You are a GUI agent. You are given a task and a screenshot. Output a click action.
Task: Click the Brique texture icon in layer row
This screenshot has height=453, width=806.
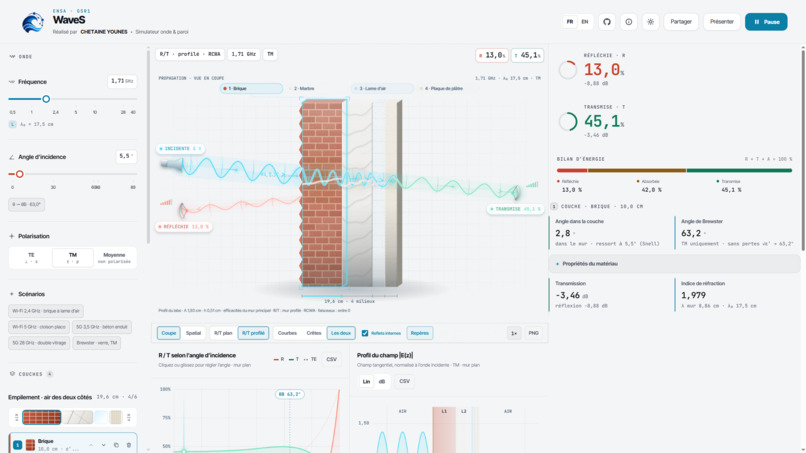pyautogui.click(x=30, y=445)
